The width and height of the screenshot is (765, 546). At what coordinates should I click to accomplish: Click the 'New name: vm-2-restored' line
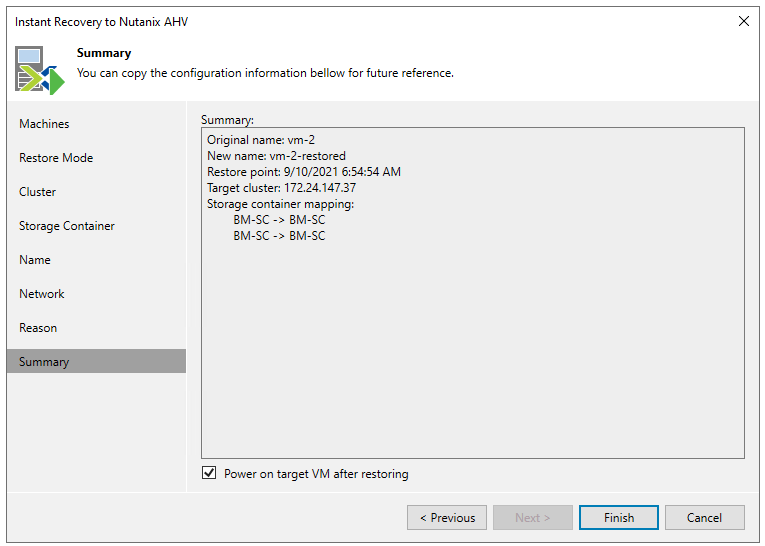(277, 156)
